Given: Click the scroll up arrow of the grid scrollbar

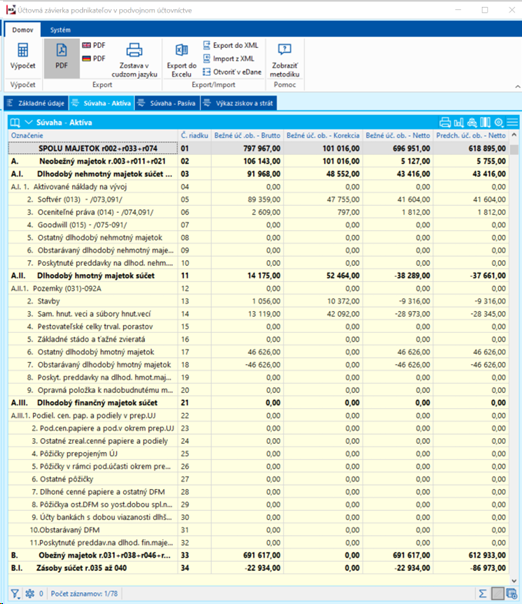Looking at the screenshot, I should [x=514, y=135].
